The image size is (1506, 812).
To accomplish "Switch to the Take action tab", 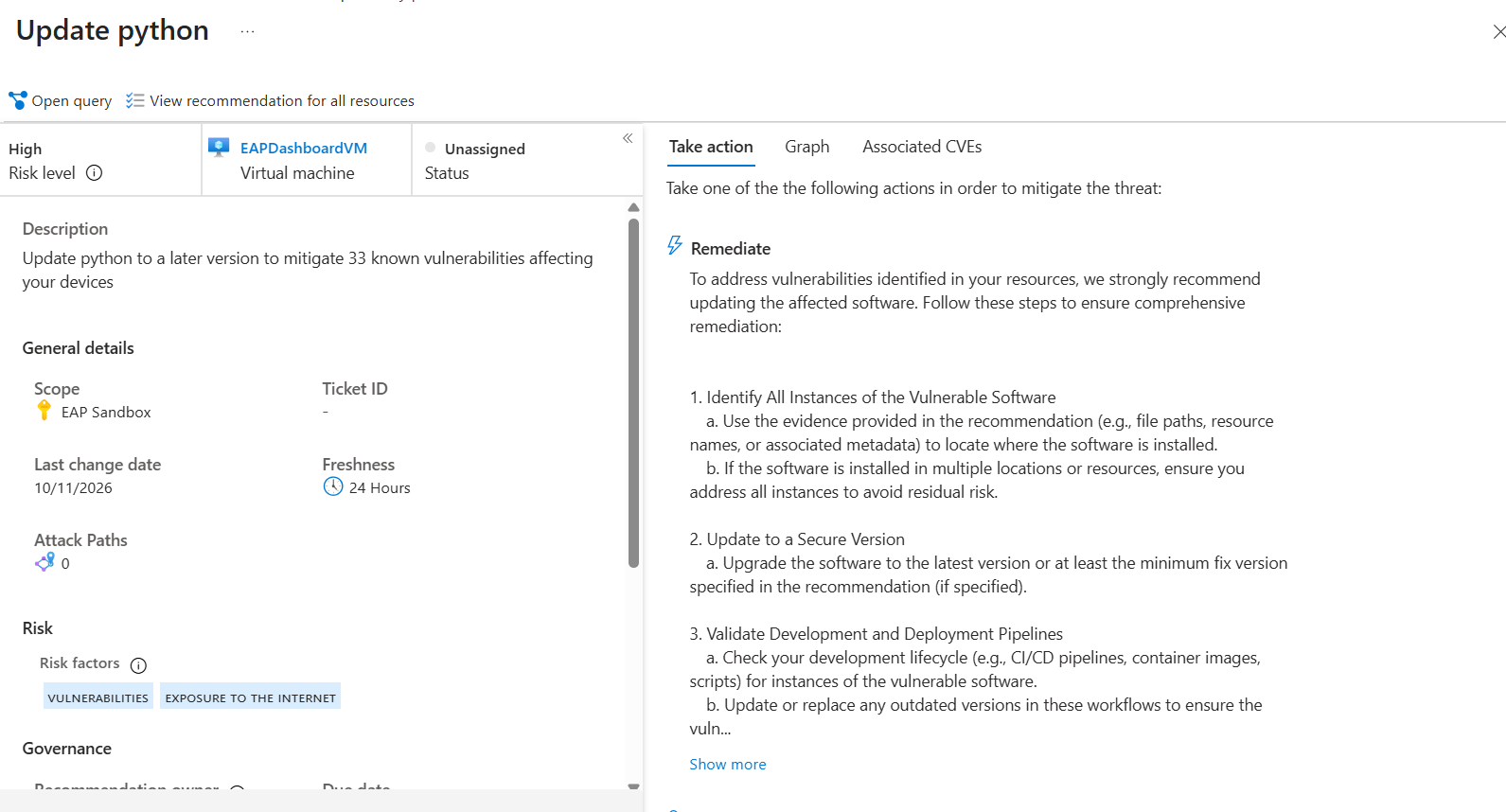I will click(711, 147).
